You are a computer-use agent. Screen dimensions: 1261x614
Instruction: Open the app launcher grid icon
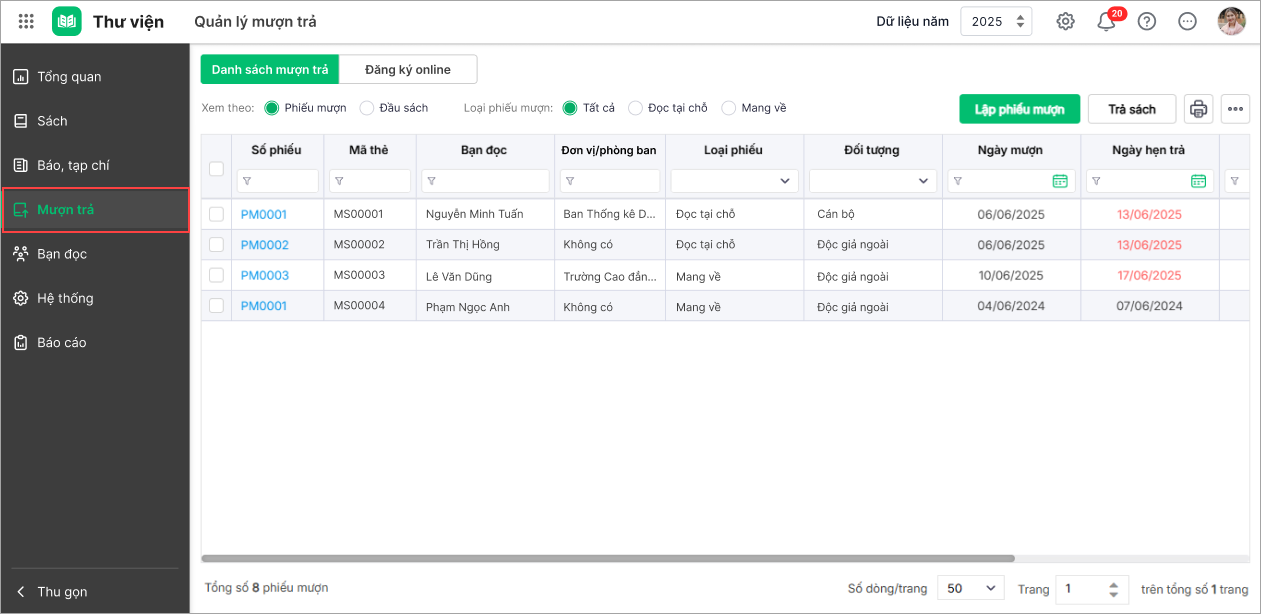pos(26,21)
